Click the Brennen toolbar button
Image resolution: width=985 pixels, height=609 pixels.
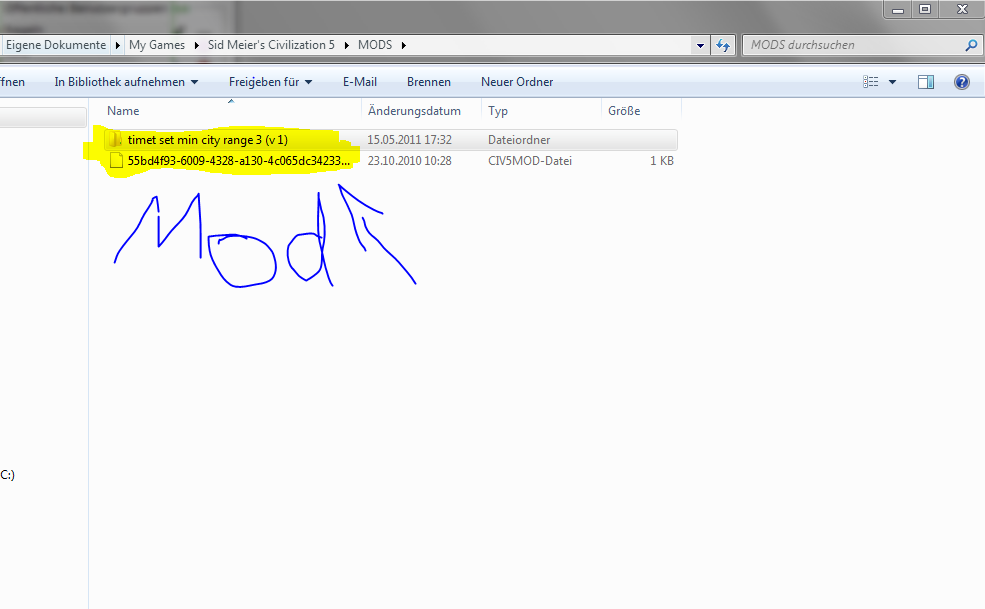pos(428,82)
